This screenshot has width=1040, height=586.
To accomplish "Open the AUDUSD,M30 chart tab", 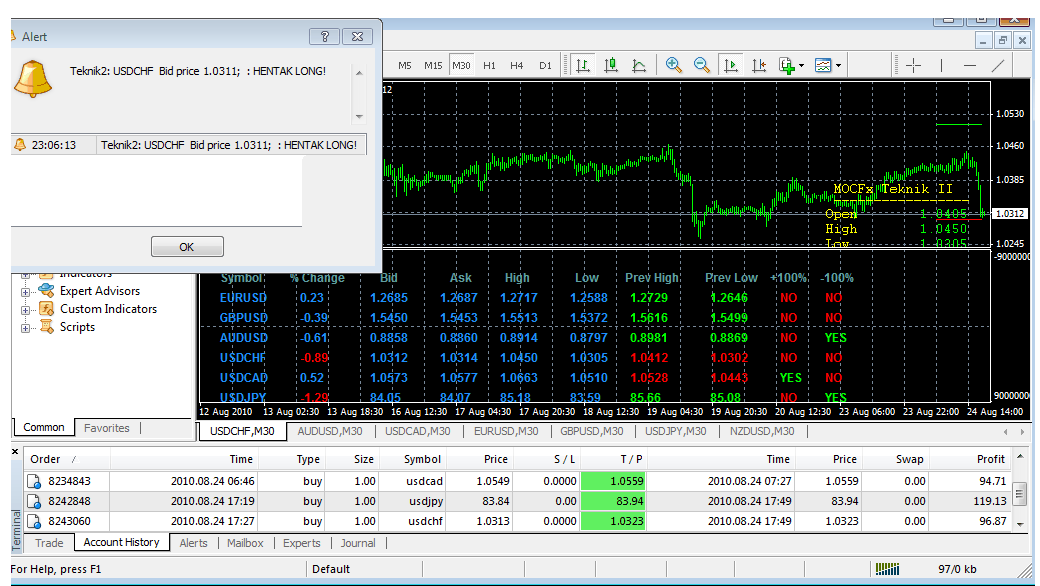I will 330,432.
